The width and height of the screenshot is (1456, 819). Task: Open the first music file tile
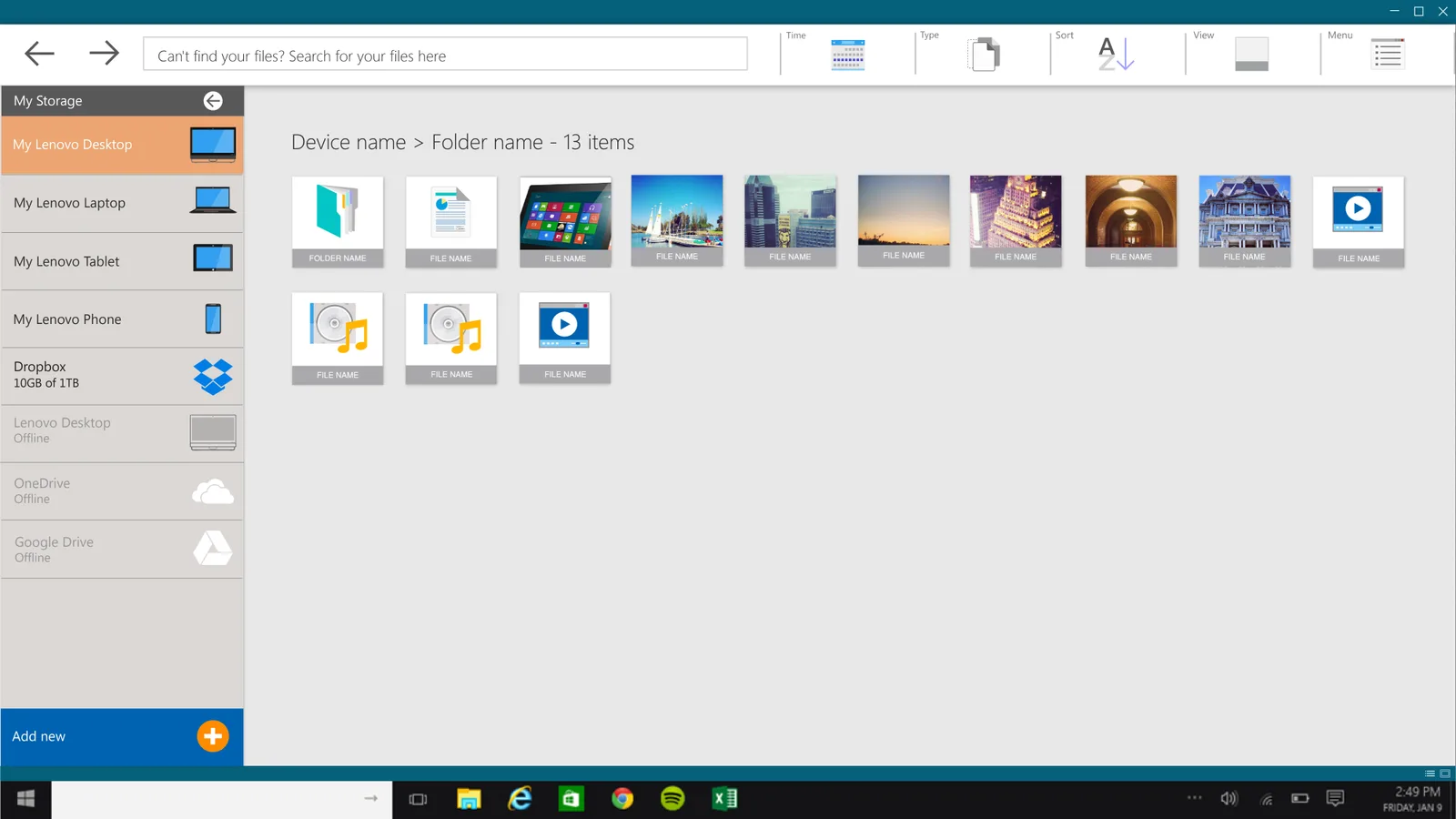[338, 339]
